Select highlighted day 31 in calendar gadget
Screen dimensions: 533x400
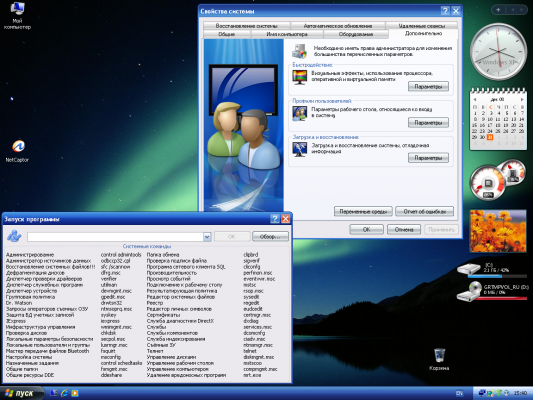pos(490,137)
